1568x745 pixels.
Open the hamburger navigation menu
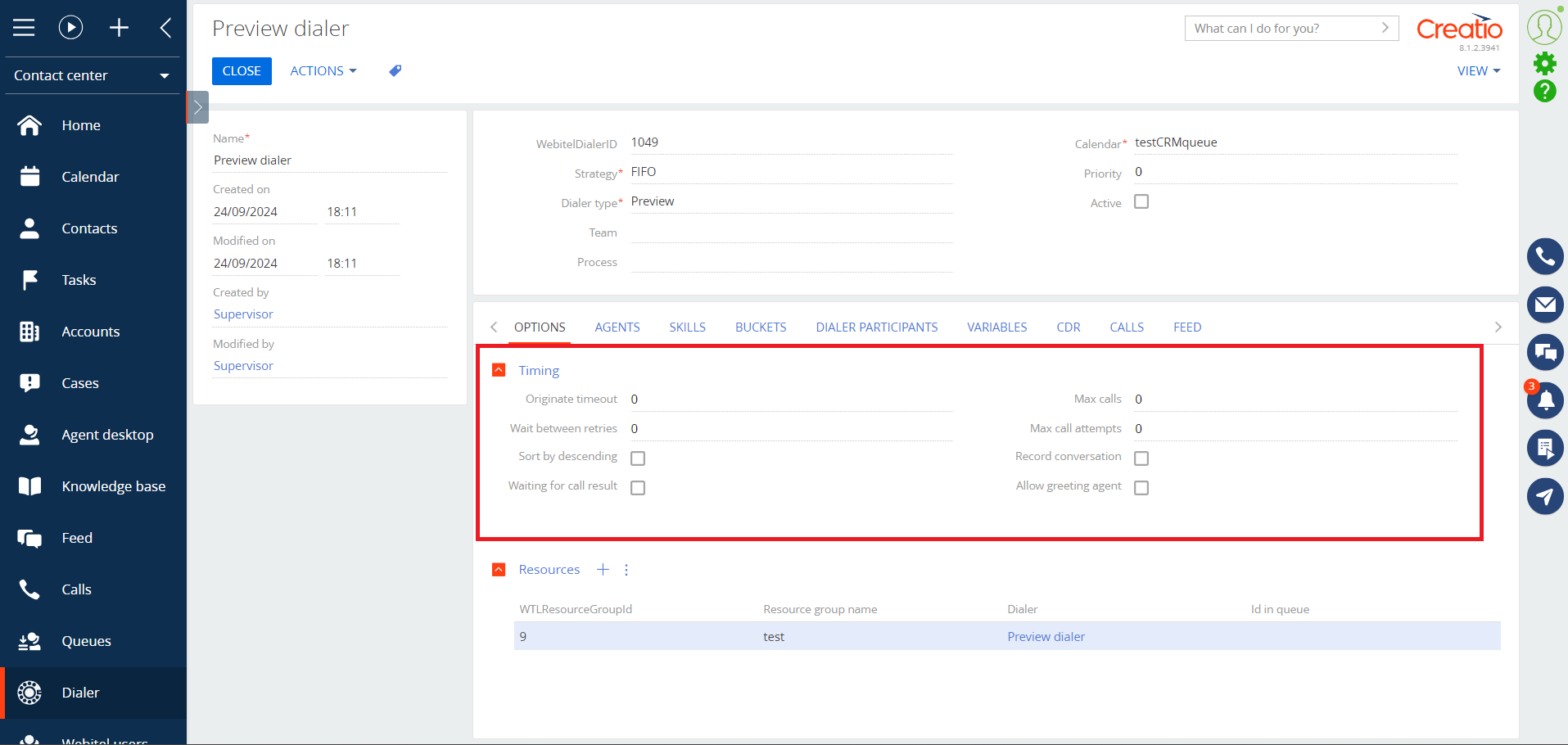(24, 28)
